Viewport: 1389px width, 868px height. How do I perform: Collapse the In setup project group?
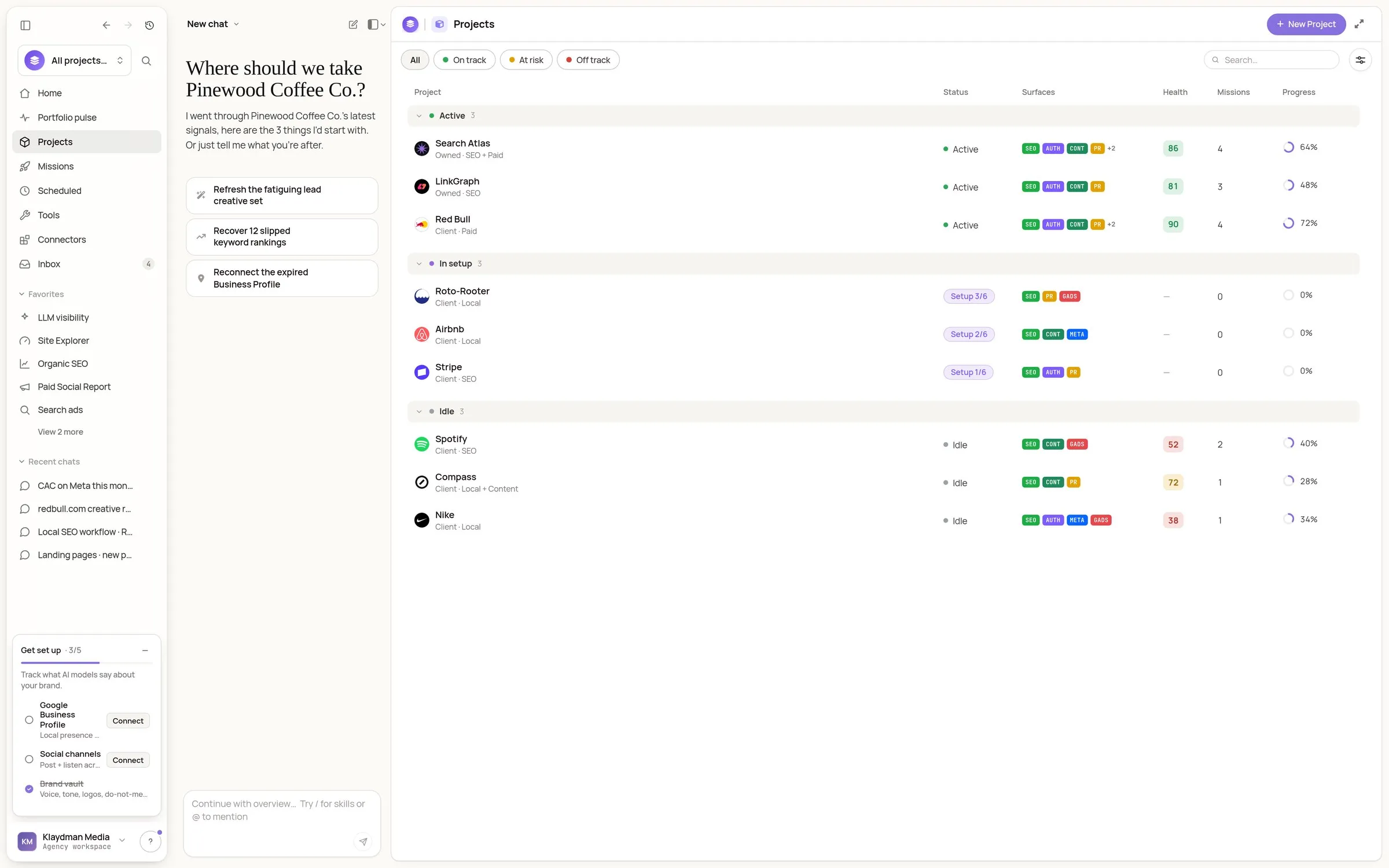pos(419,264)
